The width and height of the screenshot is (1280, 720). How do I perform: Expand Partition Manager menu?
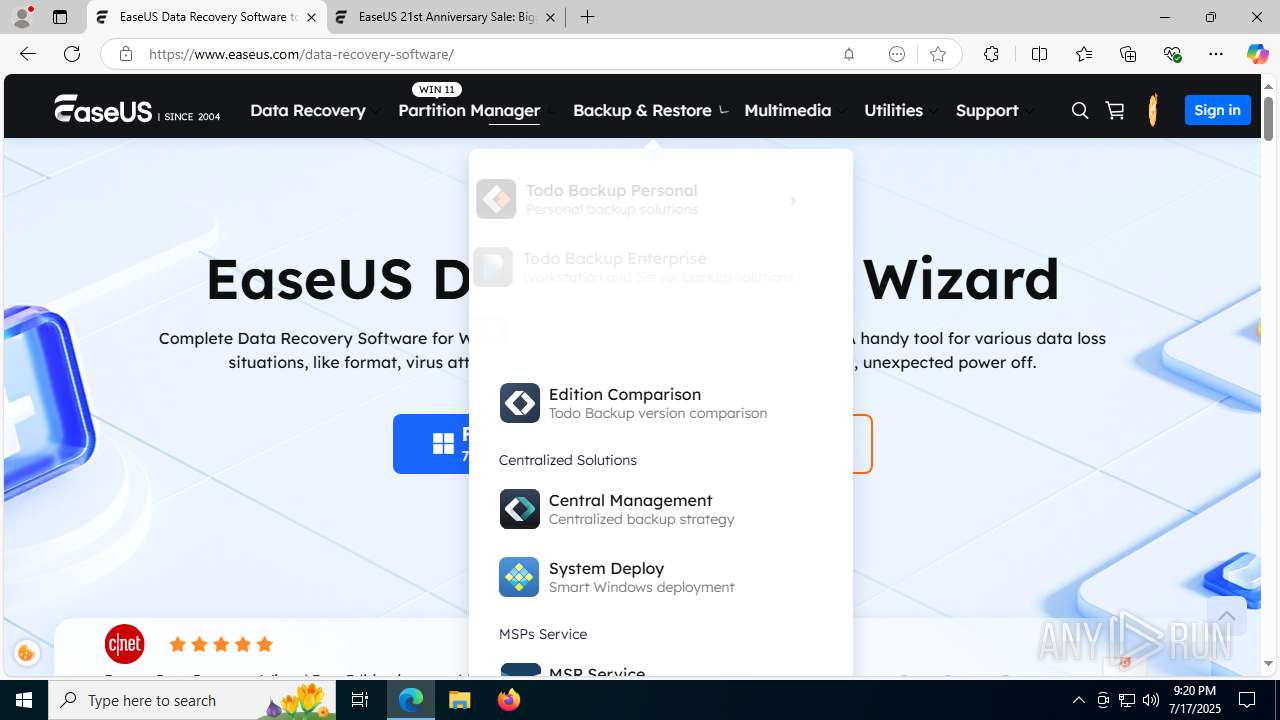[476, 110]
